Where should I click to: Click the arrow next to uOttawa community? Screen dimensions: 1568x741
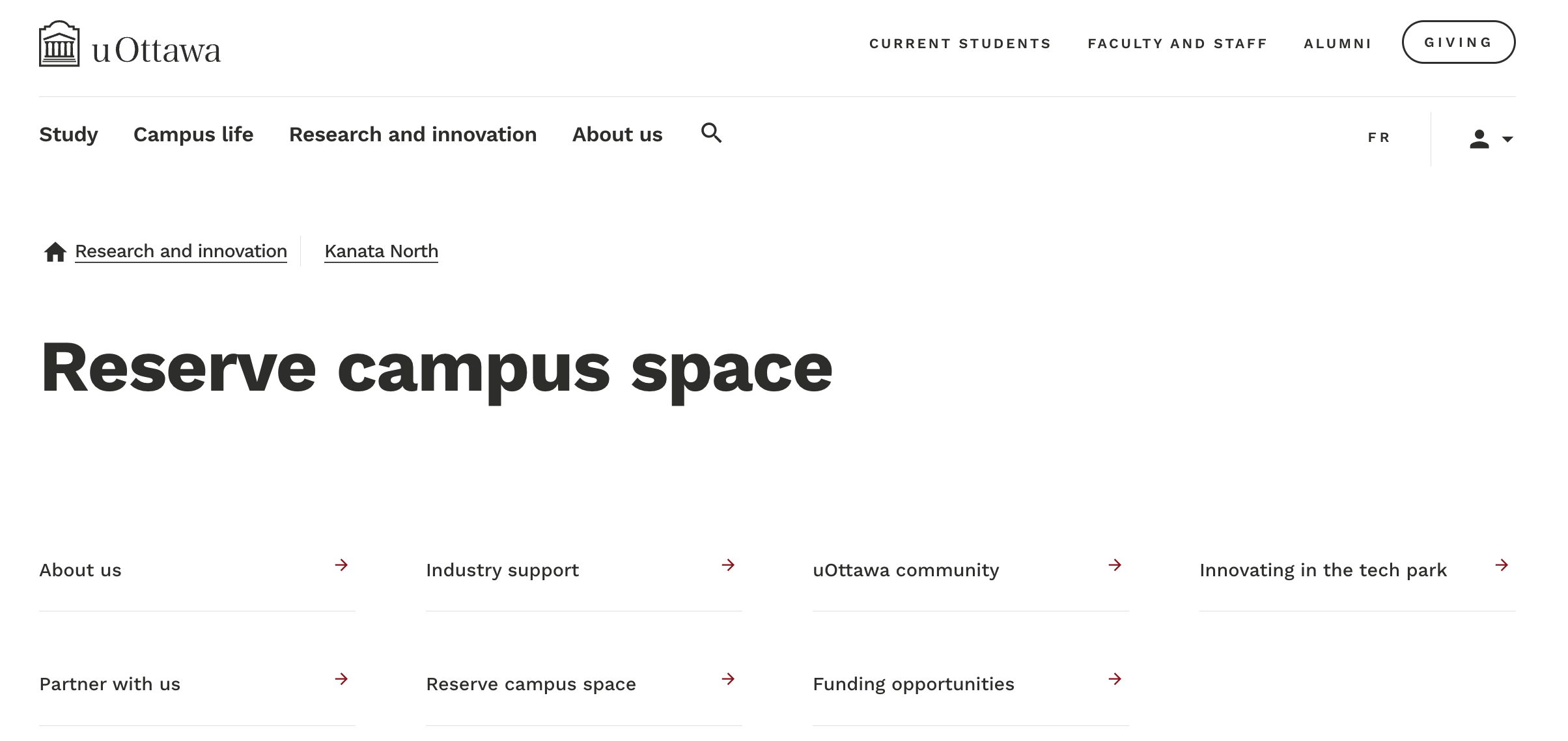pos(1114,565)
